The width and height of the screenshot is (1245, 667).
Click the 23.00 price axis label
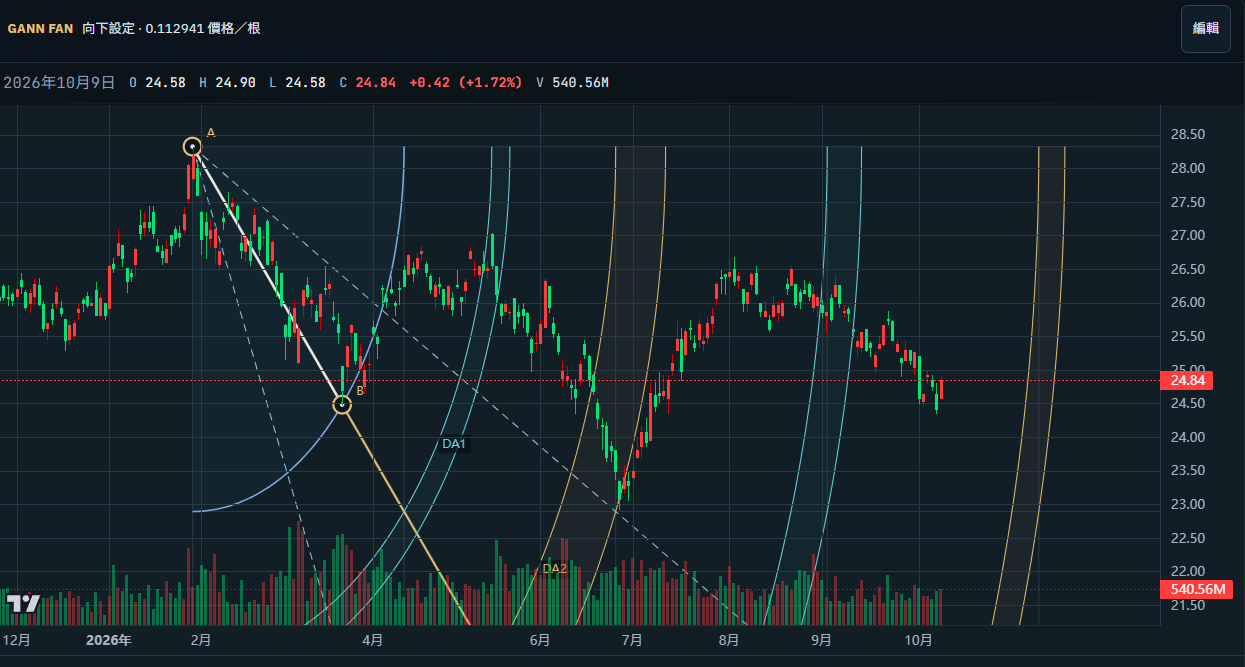[x=1186, y=504]
